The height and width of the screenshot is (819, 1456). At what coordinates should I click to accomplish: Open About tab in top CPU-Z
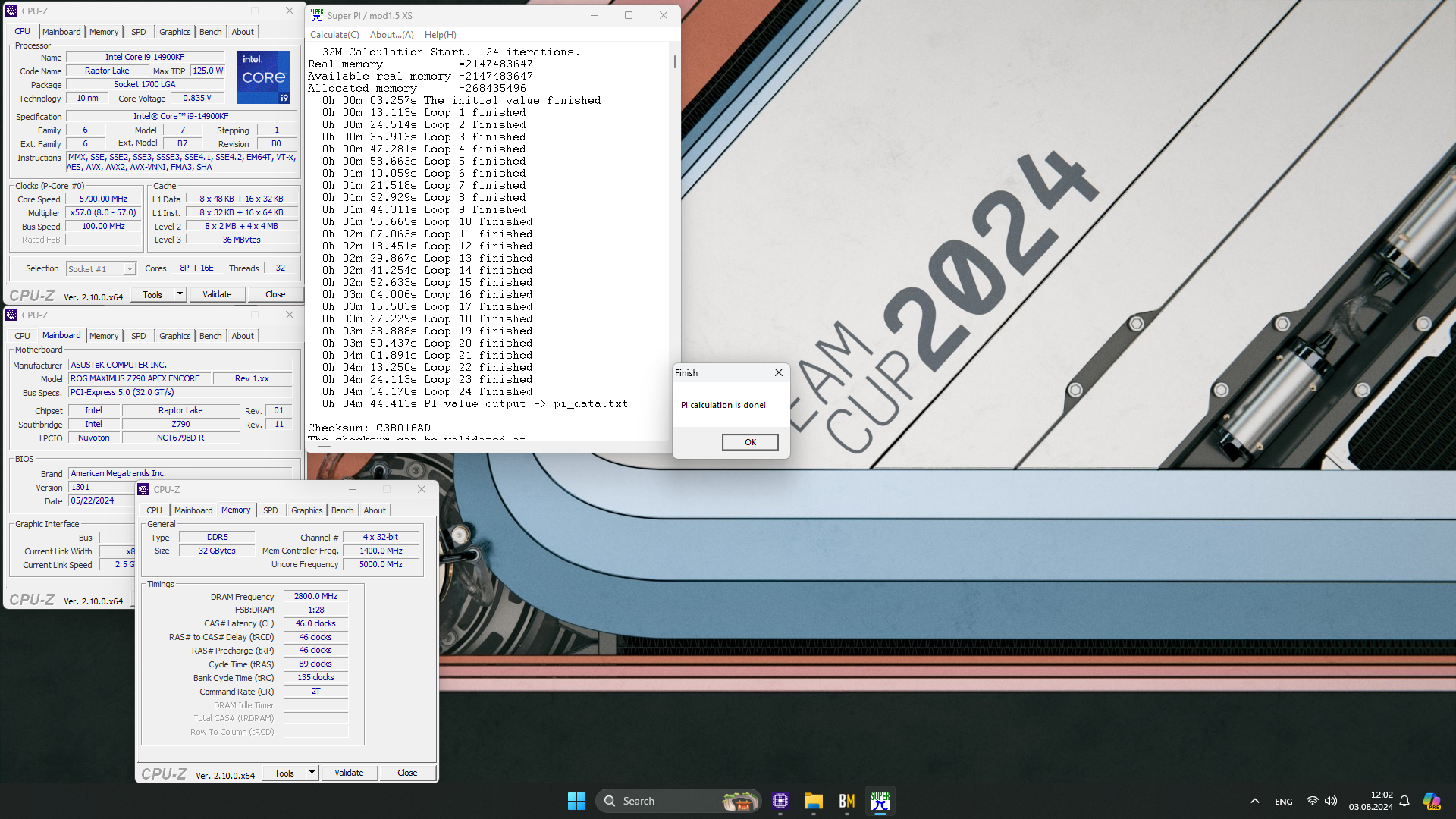(243, 32)
